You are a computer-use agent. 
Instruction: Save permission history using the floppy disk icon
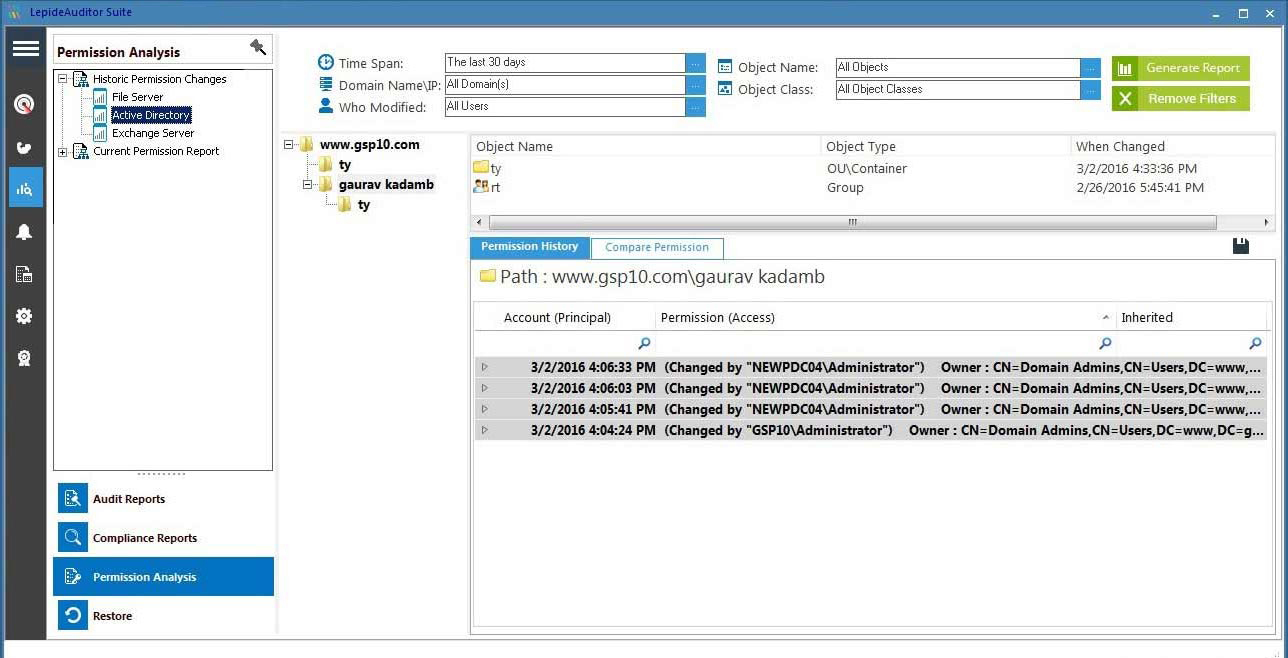(x=1241, y=246)
